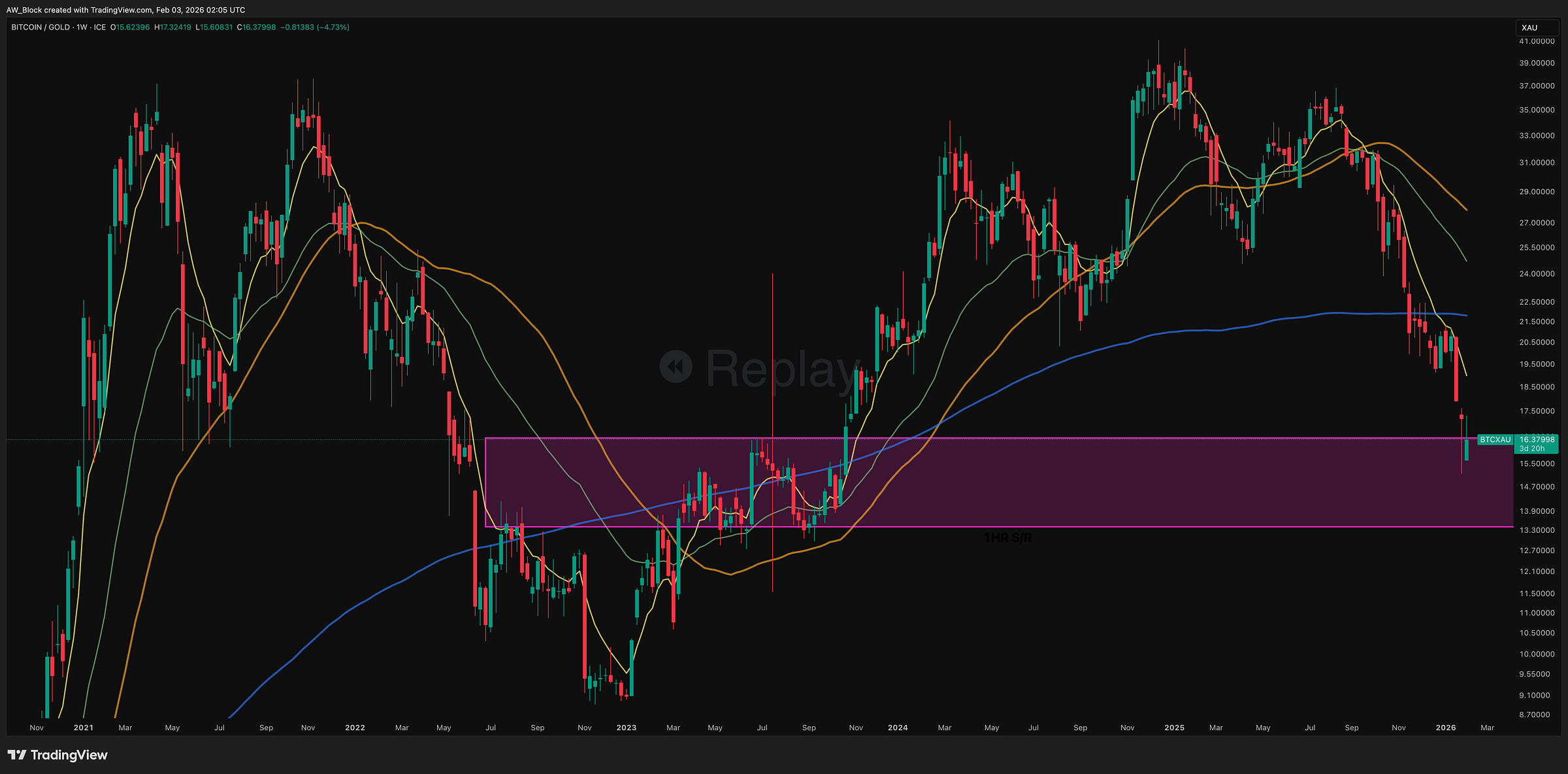
Task: Click the TradingView logo at bottom left
Action: (x=57, y=755)
